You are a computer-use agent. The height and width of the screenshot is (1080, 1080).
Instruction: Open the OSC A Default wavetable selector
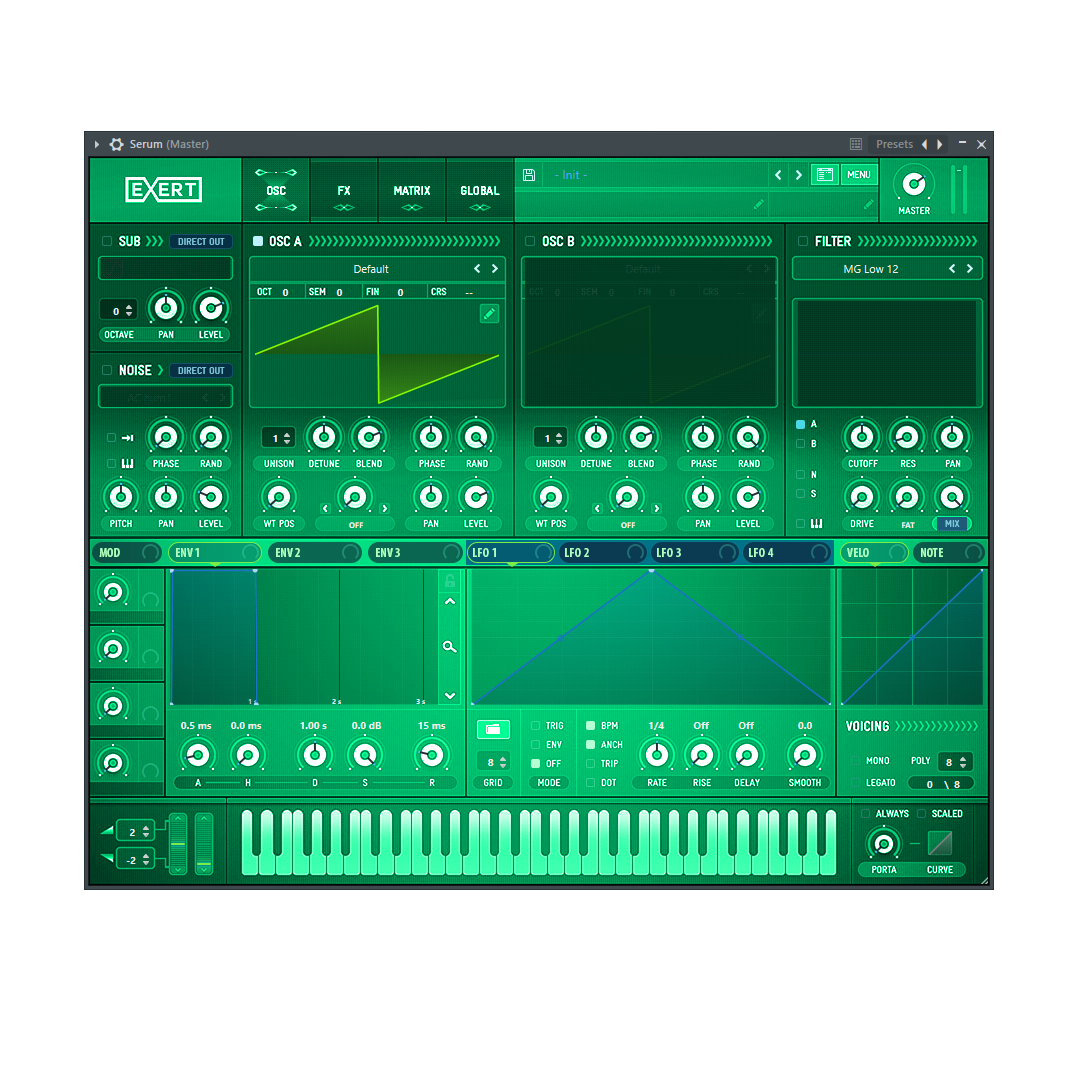[370, 269]
